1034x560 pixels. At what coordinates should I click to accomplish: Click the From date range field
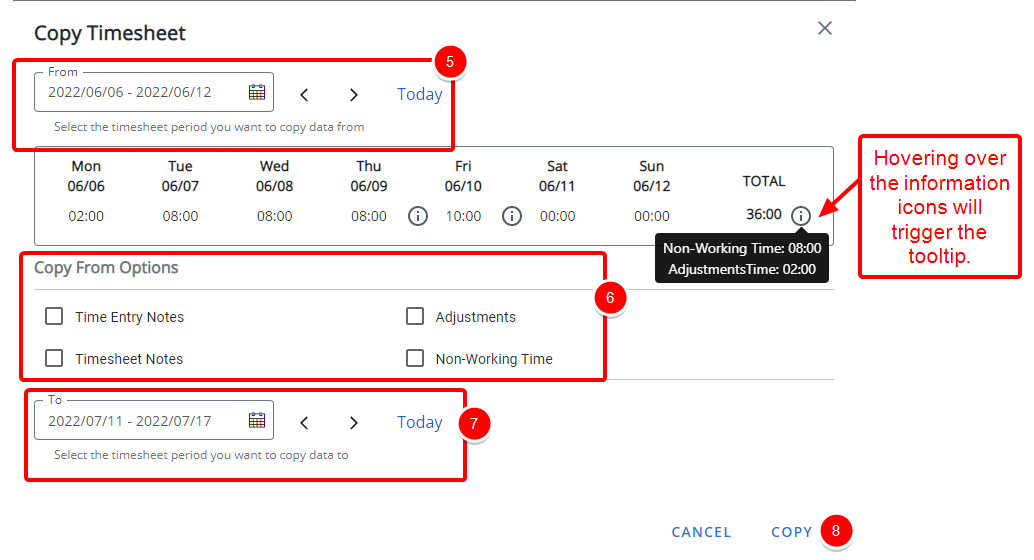[154, 92]
